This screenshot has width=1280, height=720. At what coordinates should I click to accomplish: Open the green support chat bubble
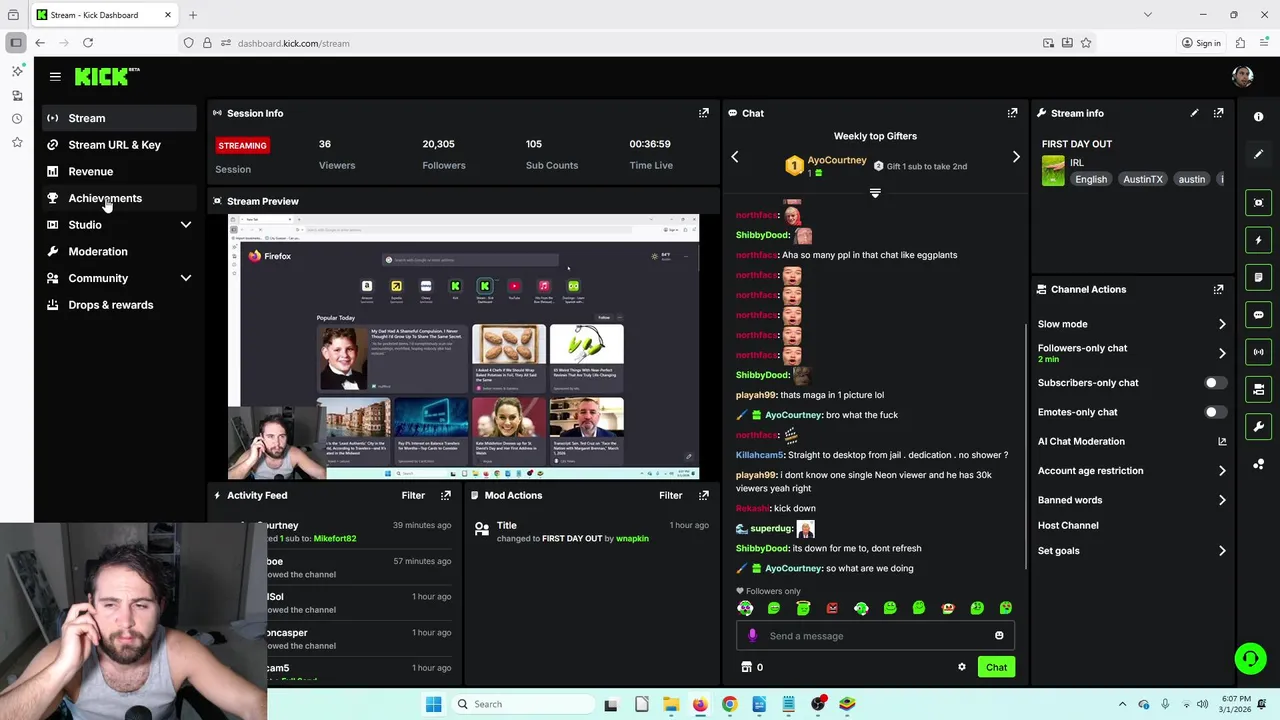(1250, 658)
